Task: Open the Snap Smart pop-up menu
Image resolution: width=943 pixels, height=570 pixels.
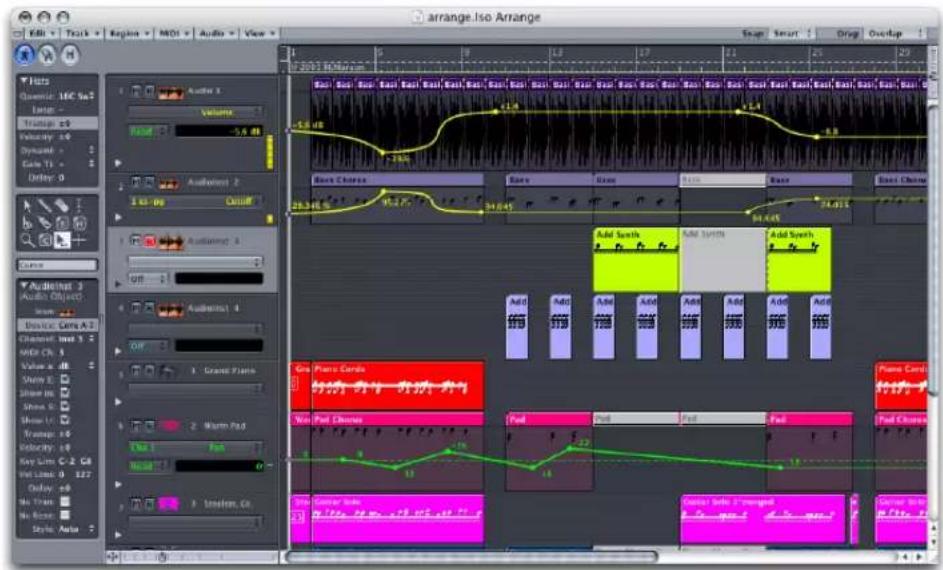Action: [790, 34]
